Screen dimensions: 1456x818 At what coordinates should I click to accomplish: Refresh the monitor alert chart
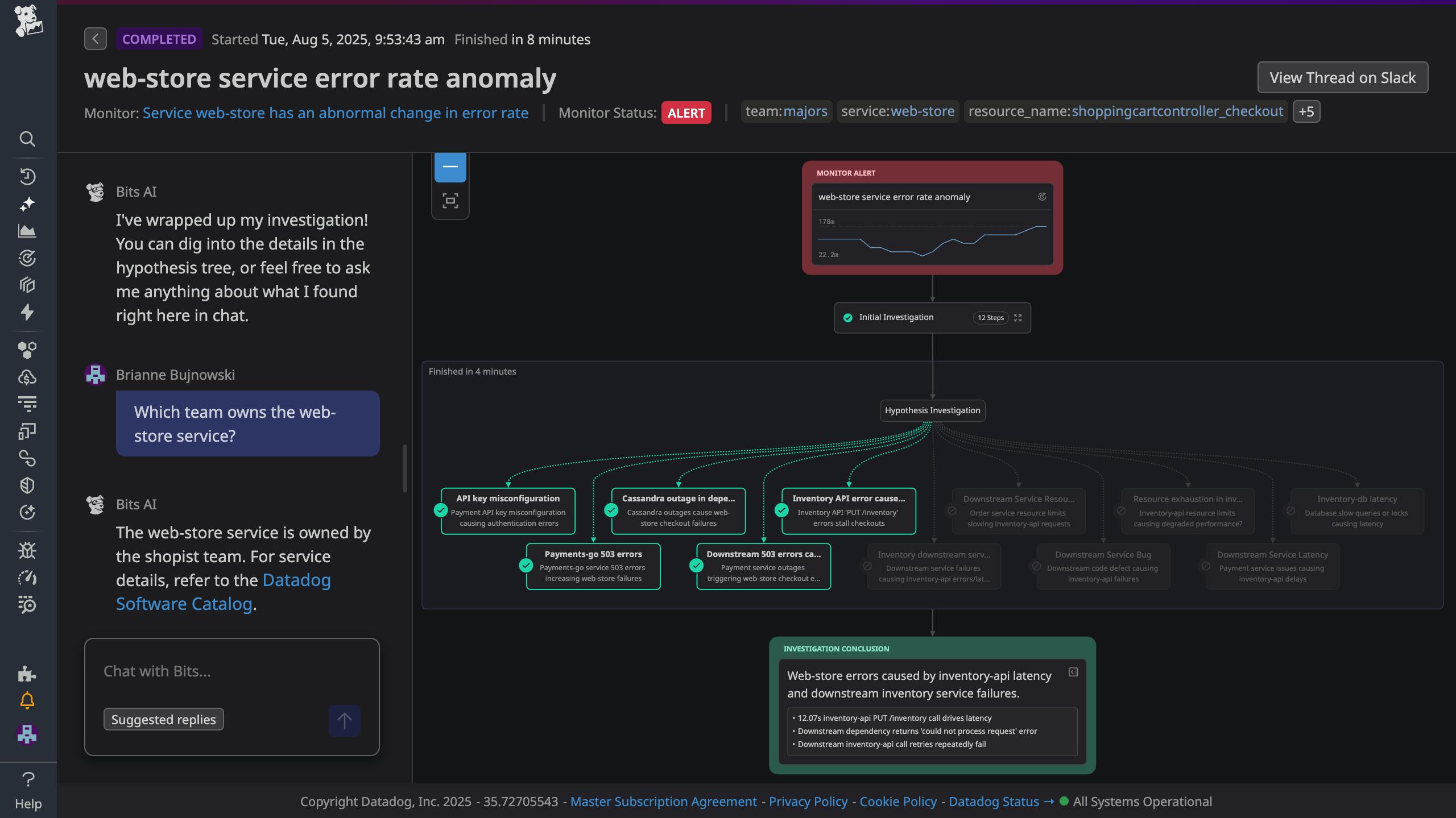click(1042, 197)
